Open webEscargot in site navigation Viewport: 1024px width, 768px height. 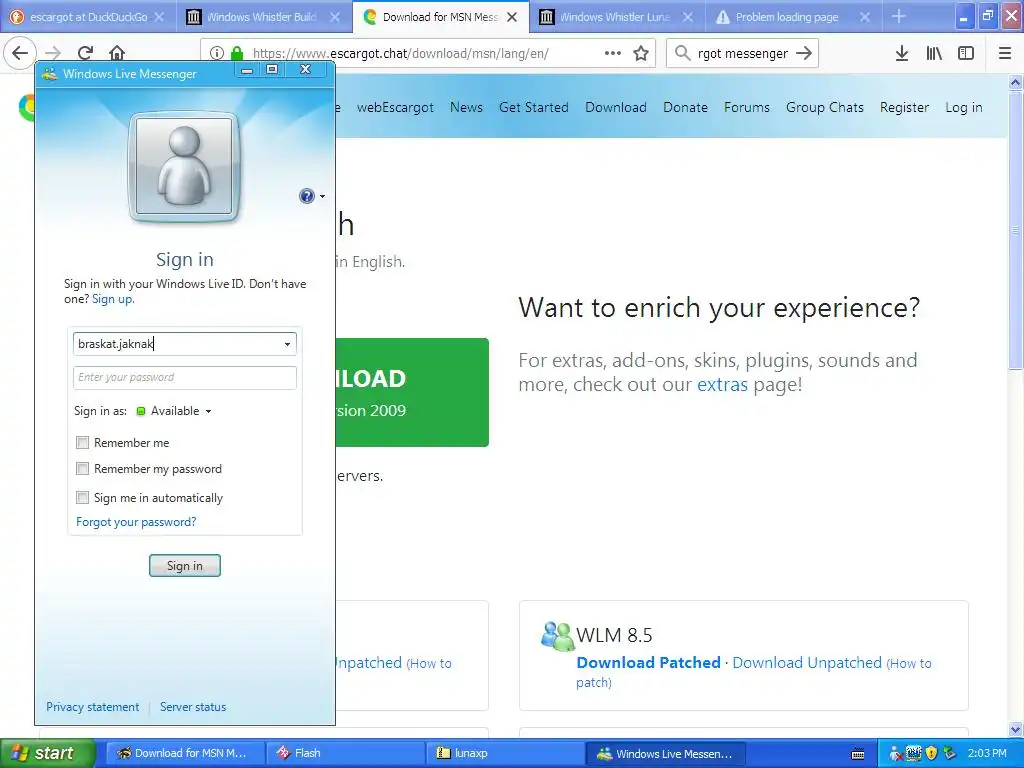point(395,107)
